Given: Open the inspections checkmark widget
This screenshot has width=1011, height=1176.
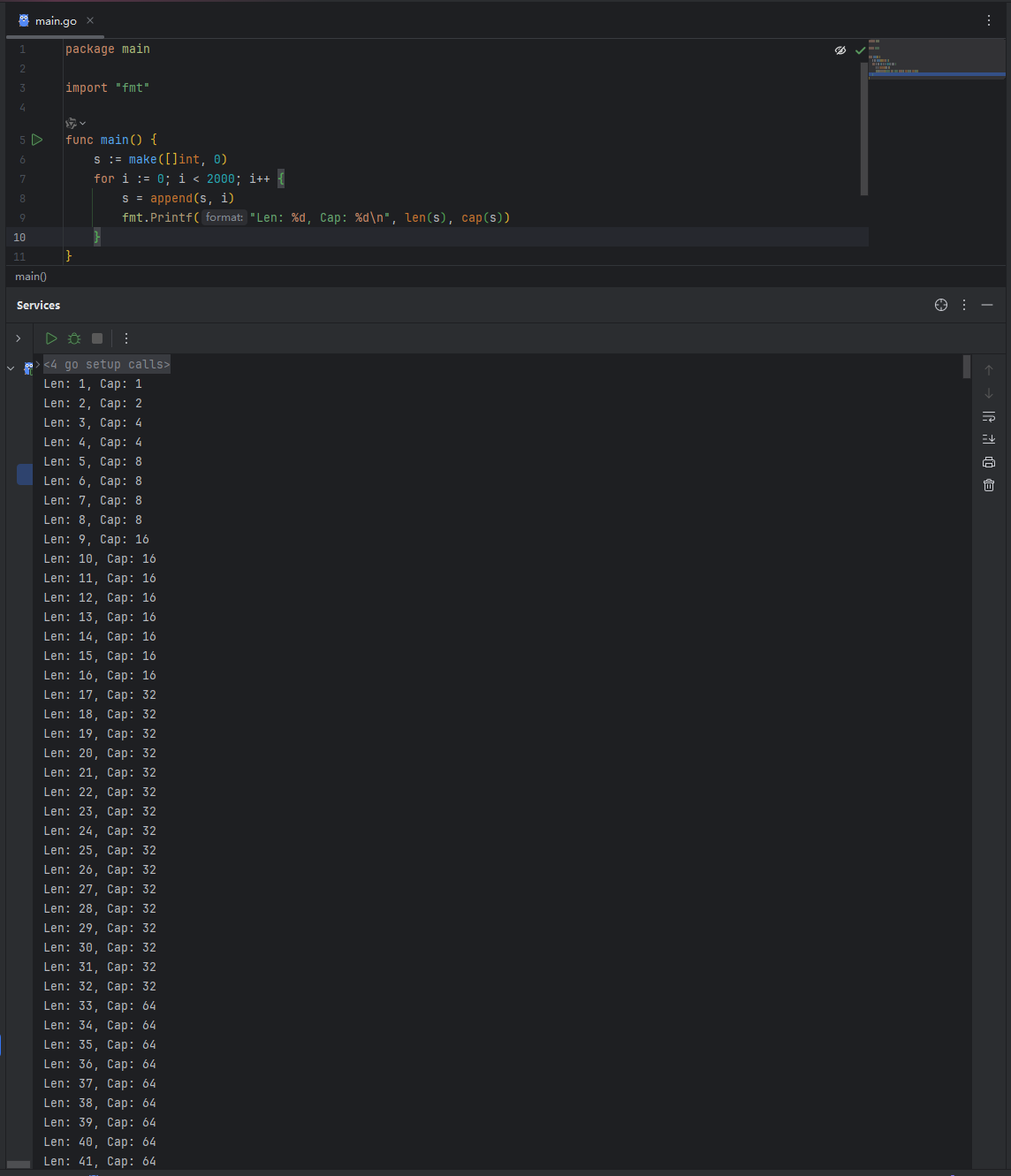Looking at the screenshot, I should (x=860, y=50).
